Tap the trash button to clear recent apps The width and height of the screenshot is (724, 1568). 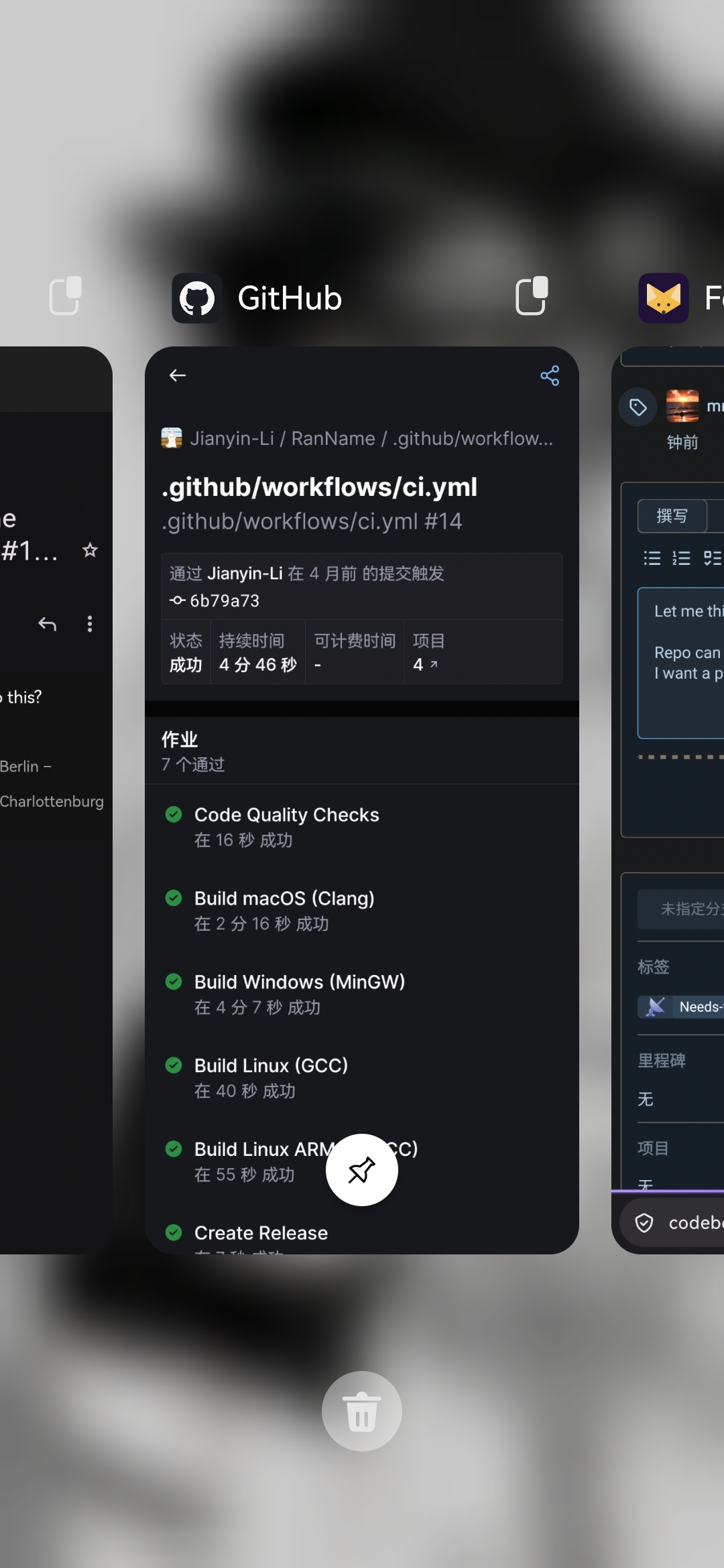[362, 1411]
